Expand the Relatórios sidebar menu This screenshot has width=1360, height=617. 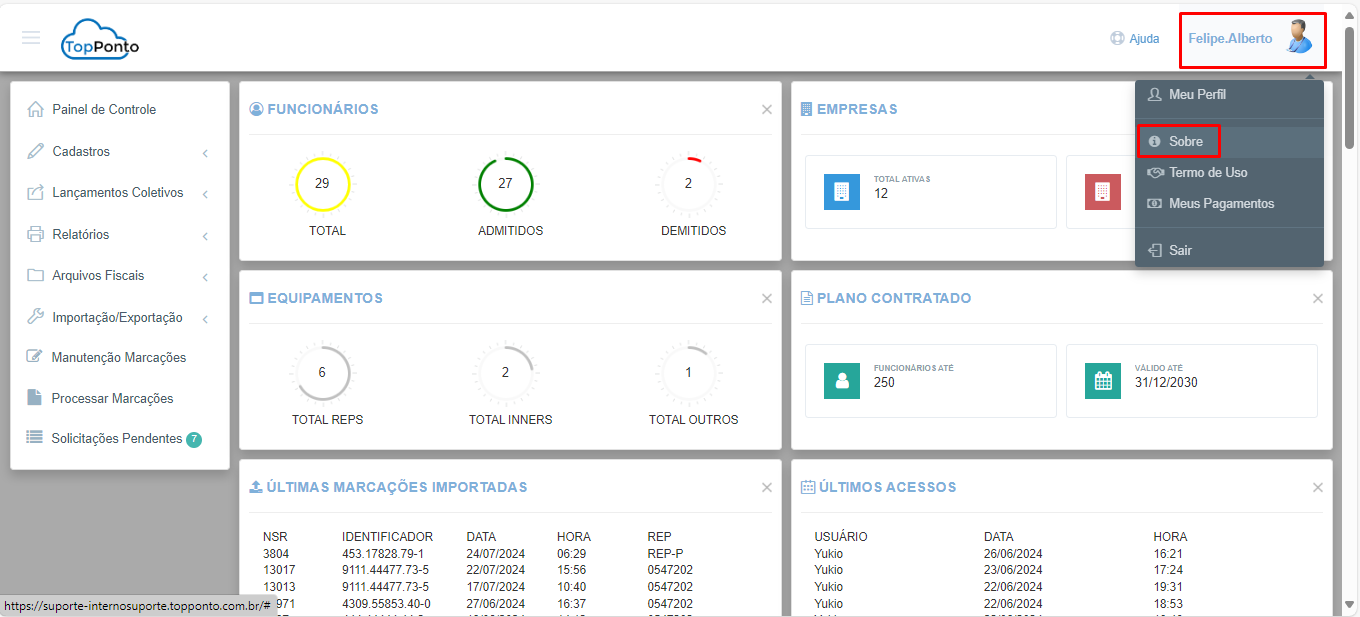pyautogui.click(x=119, y=235)
